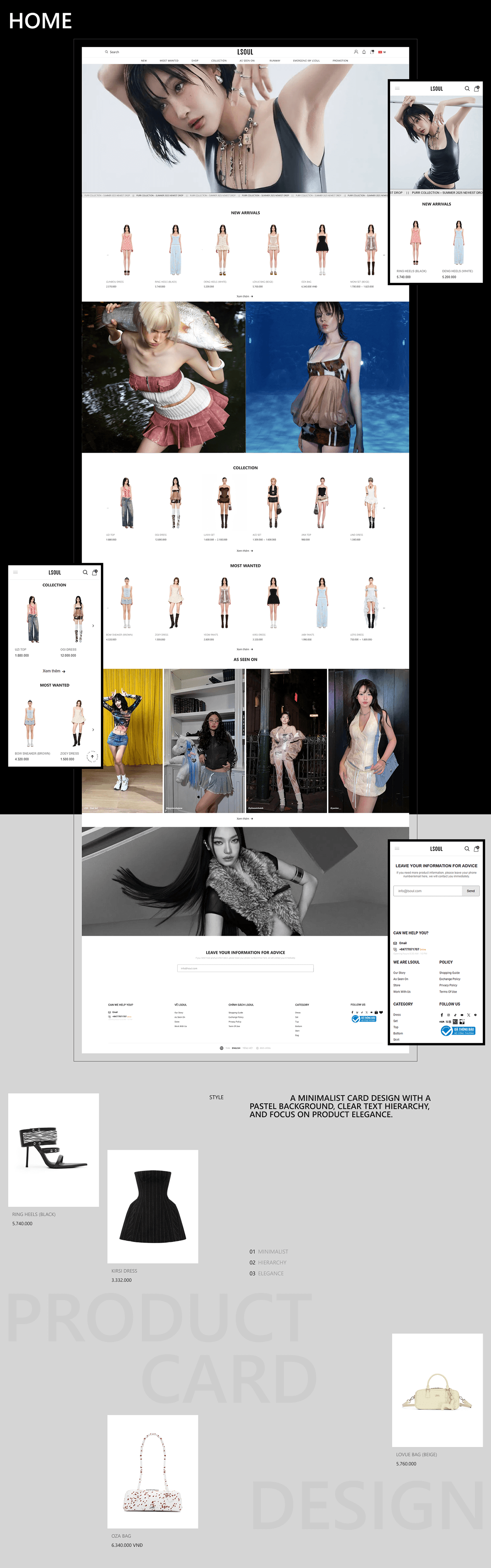491x1568 pixels.
Task: Click right carousel arrow in desktop Most Wanted row
Action: tap(384, 607)
